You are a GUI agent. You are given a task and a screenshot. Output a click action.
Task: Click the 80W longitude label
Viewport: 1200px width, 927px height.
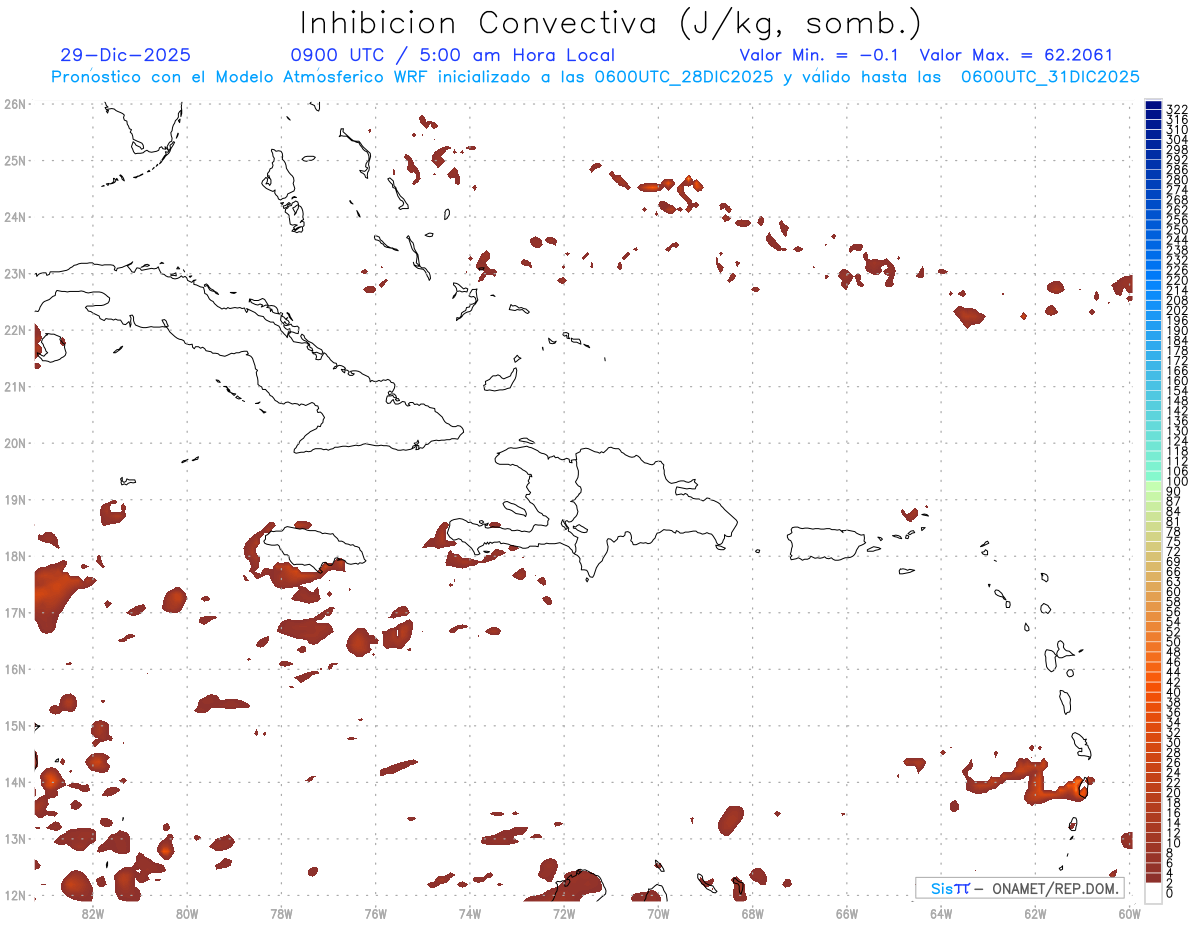pyautogui.click(x=186, y=913)
